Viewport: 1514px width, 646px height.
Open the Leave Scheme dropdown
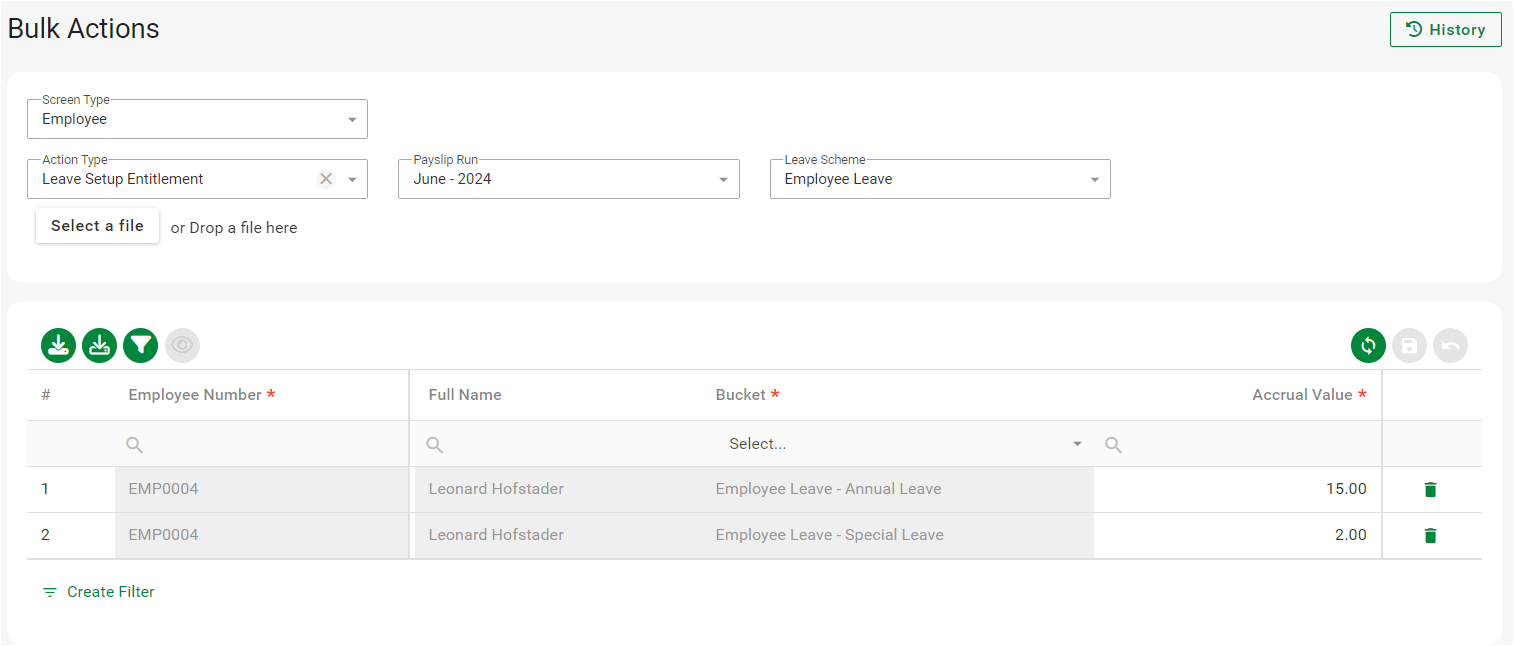pos(939,179)
